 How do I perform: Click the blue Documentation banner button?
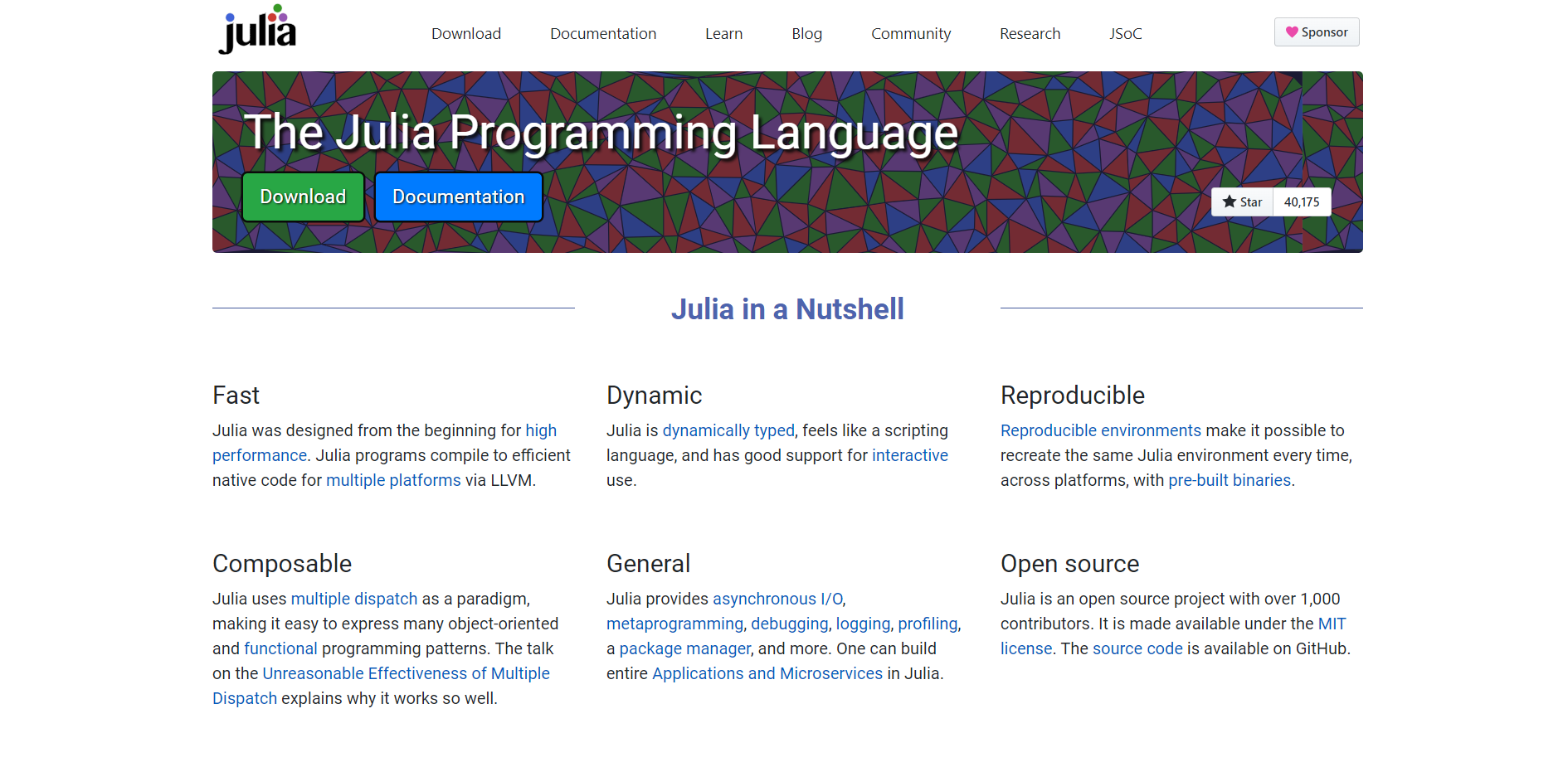click(x=459, y=197)
